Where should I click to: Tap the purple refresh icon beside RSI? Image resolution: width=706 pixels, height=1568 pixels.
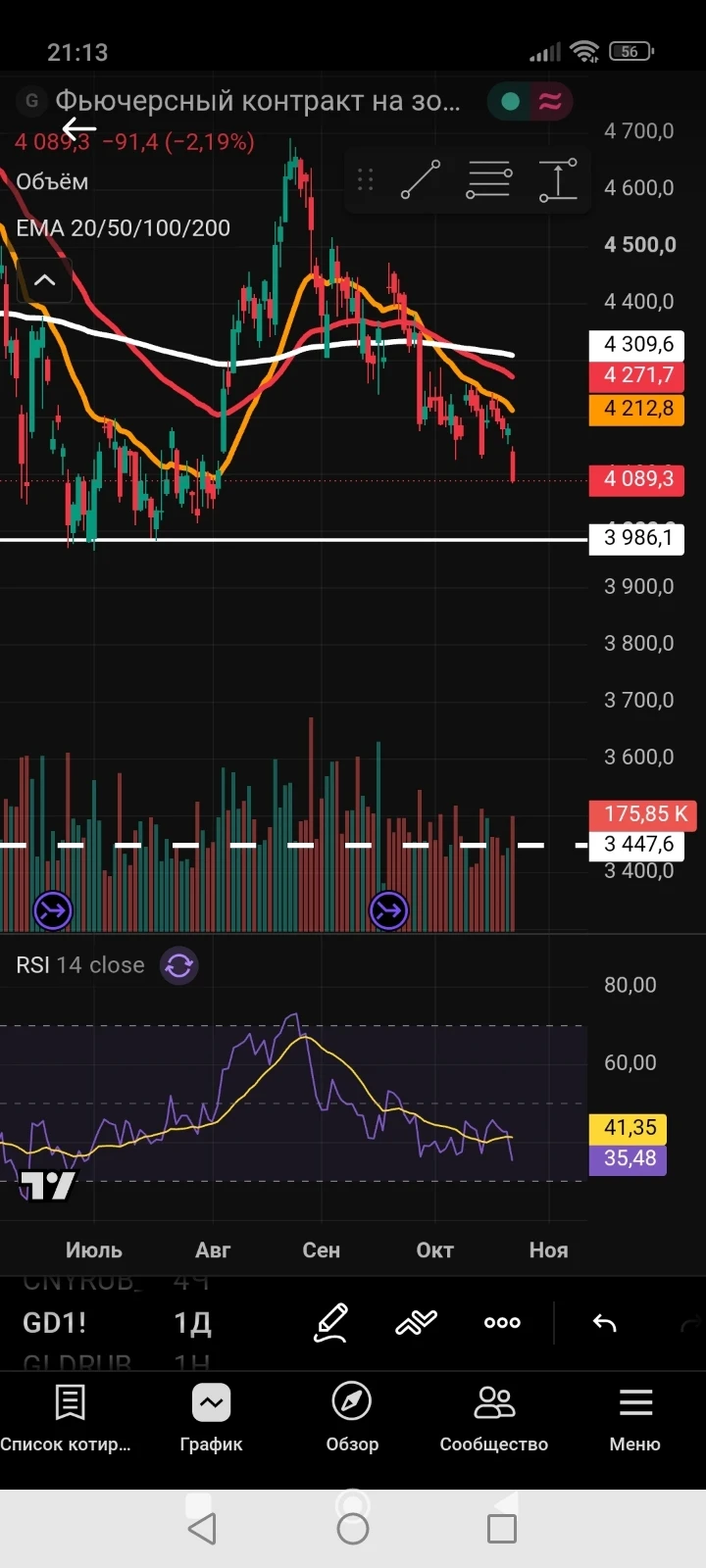[x=179, y=966]
